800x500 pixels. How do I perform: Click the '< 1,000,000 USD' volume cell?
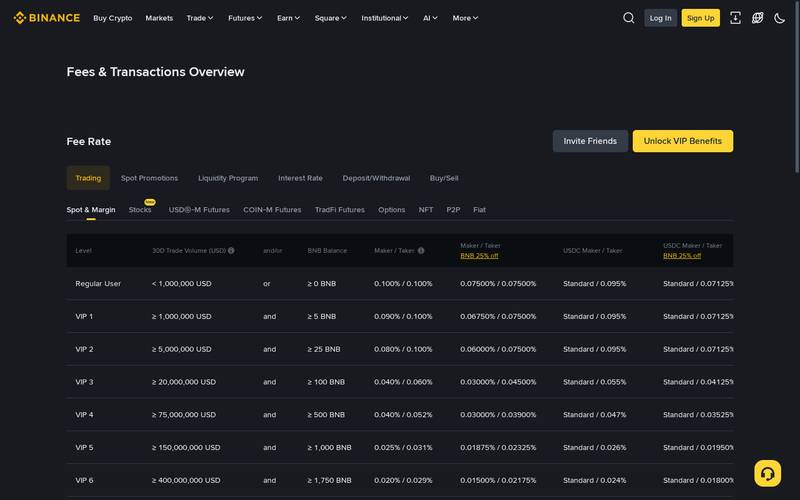(182, 284)
